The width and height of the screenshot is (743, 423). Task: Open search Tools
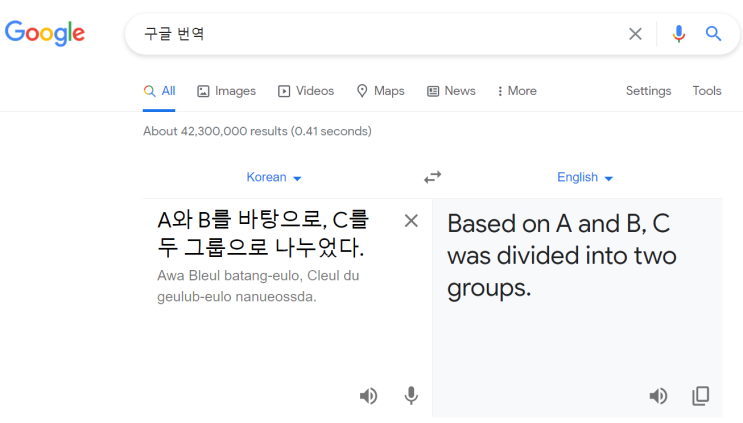coord(707,91)
